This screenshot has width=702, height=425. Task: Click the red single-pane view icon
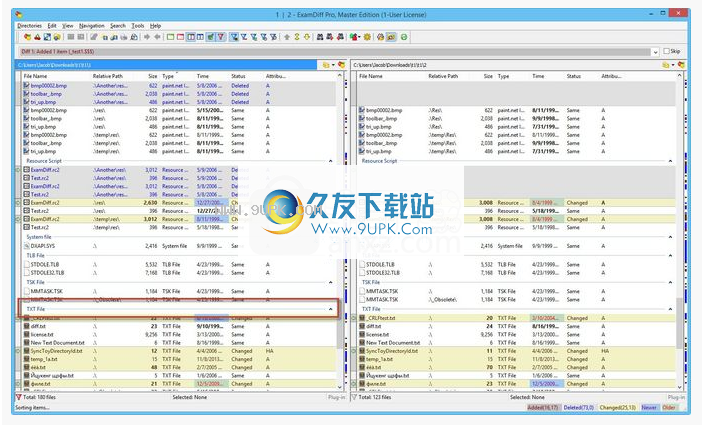[x=180, y=37]
